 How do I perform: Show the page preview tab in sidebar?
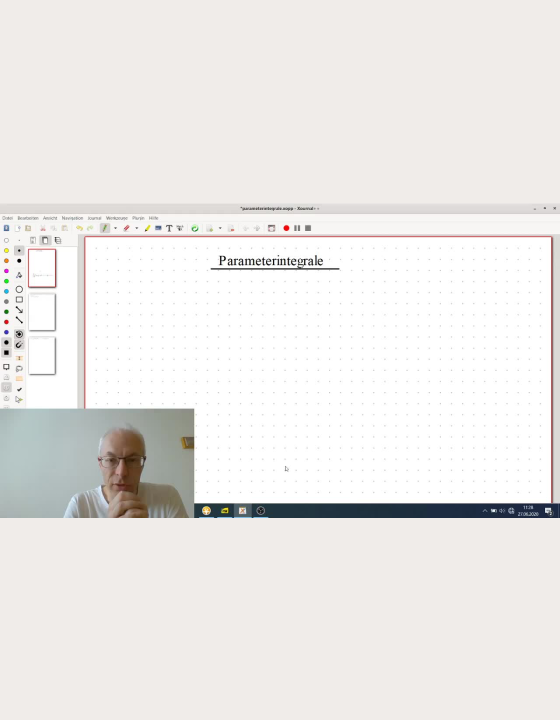coord(45,240)
